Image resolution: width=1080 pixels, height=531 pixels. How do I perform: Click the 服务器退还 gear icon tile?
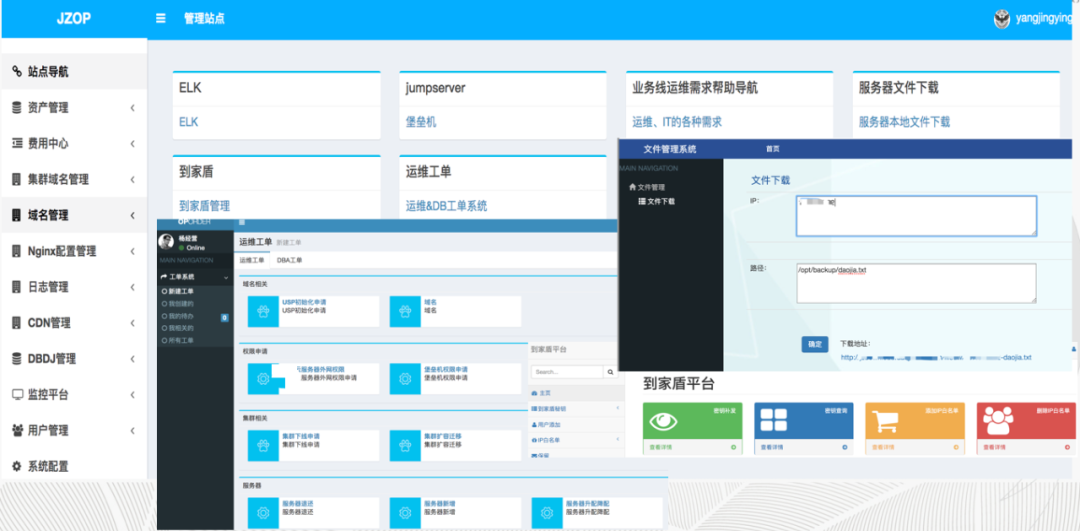pyautogui.click(x=263, y=512)
